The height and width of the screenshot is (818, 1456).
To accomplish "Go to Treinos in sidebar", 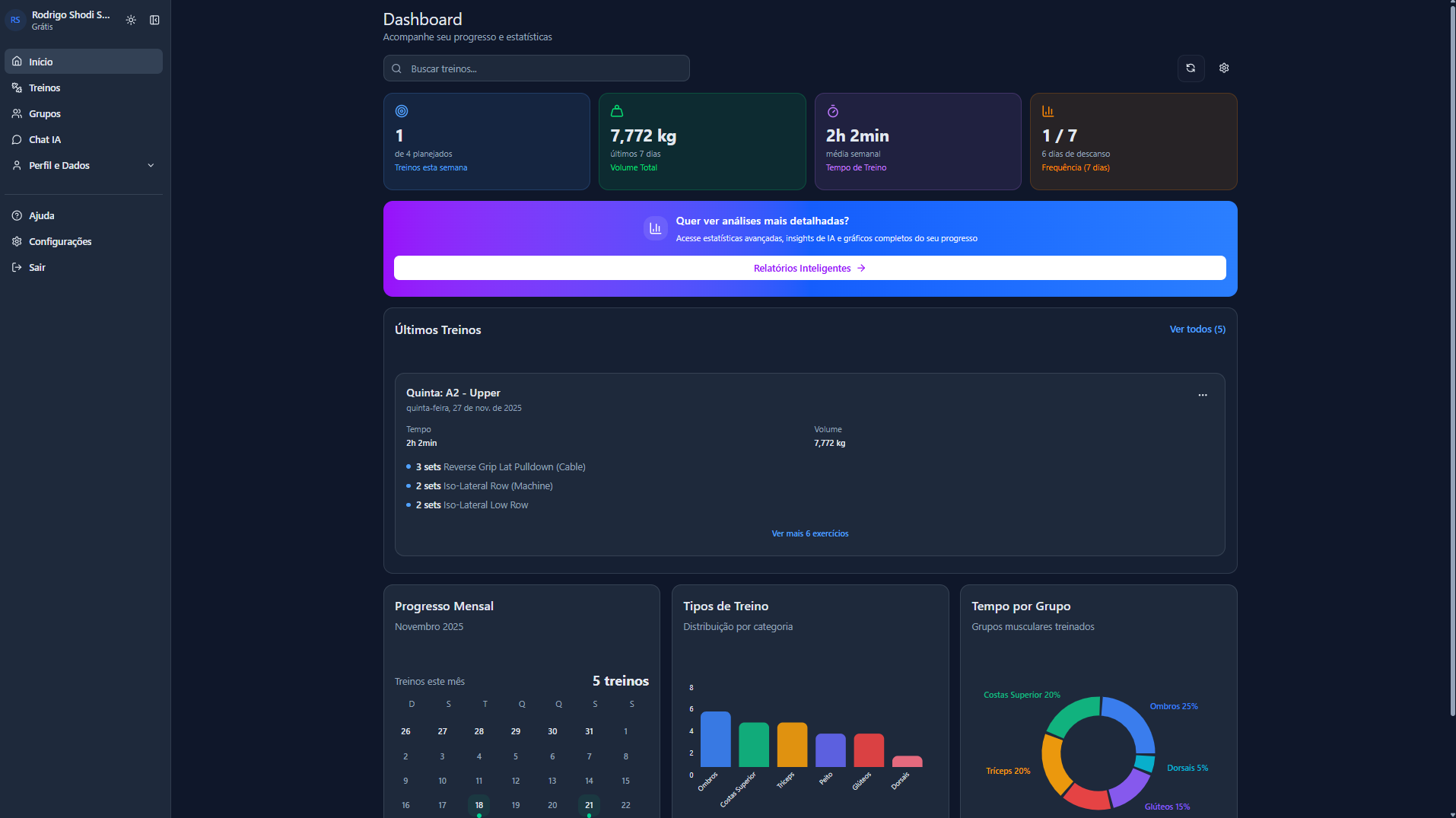I will point(45,88).
